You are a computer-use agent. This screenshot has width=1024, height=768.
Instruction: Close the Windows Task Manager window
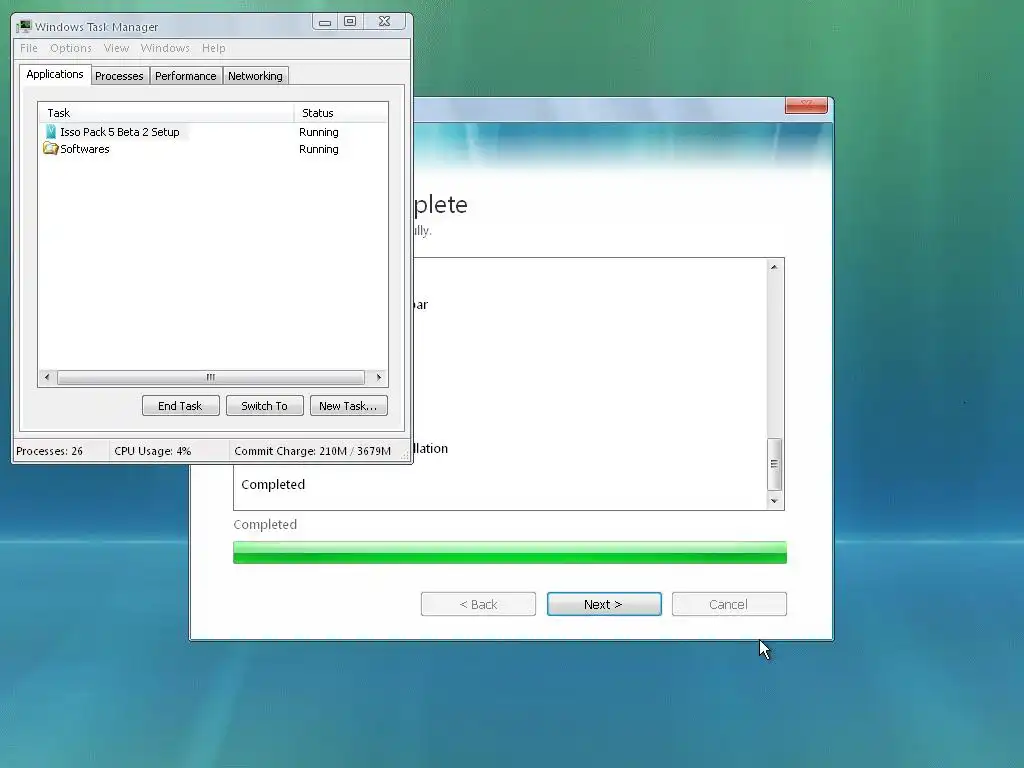point(385,22)
